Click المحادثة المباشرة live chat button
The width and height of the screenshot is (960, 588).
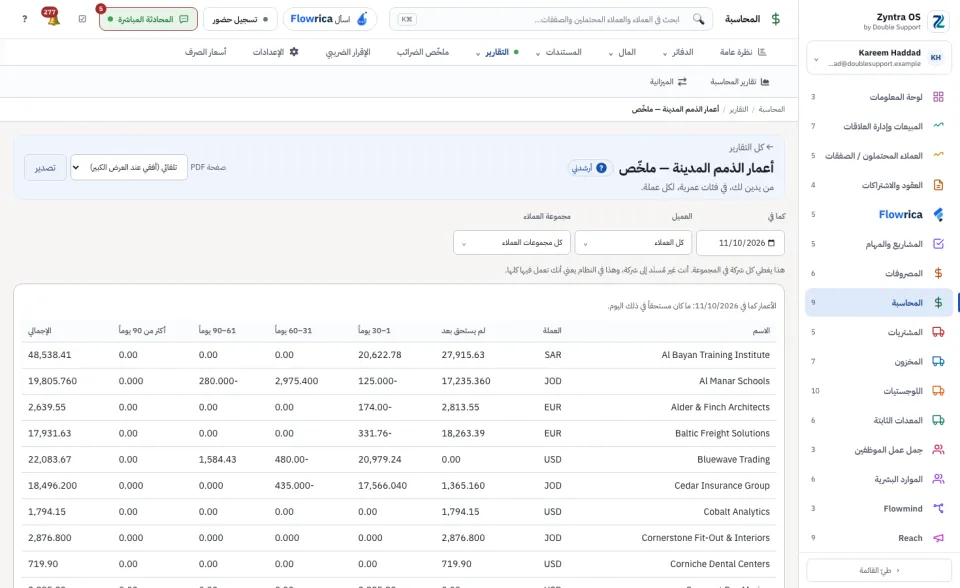point(148,19)
